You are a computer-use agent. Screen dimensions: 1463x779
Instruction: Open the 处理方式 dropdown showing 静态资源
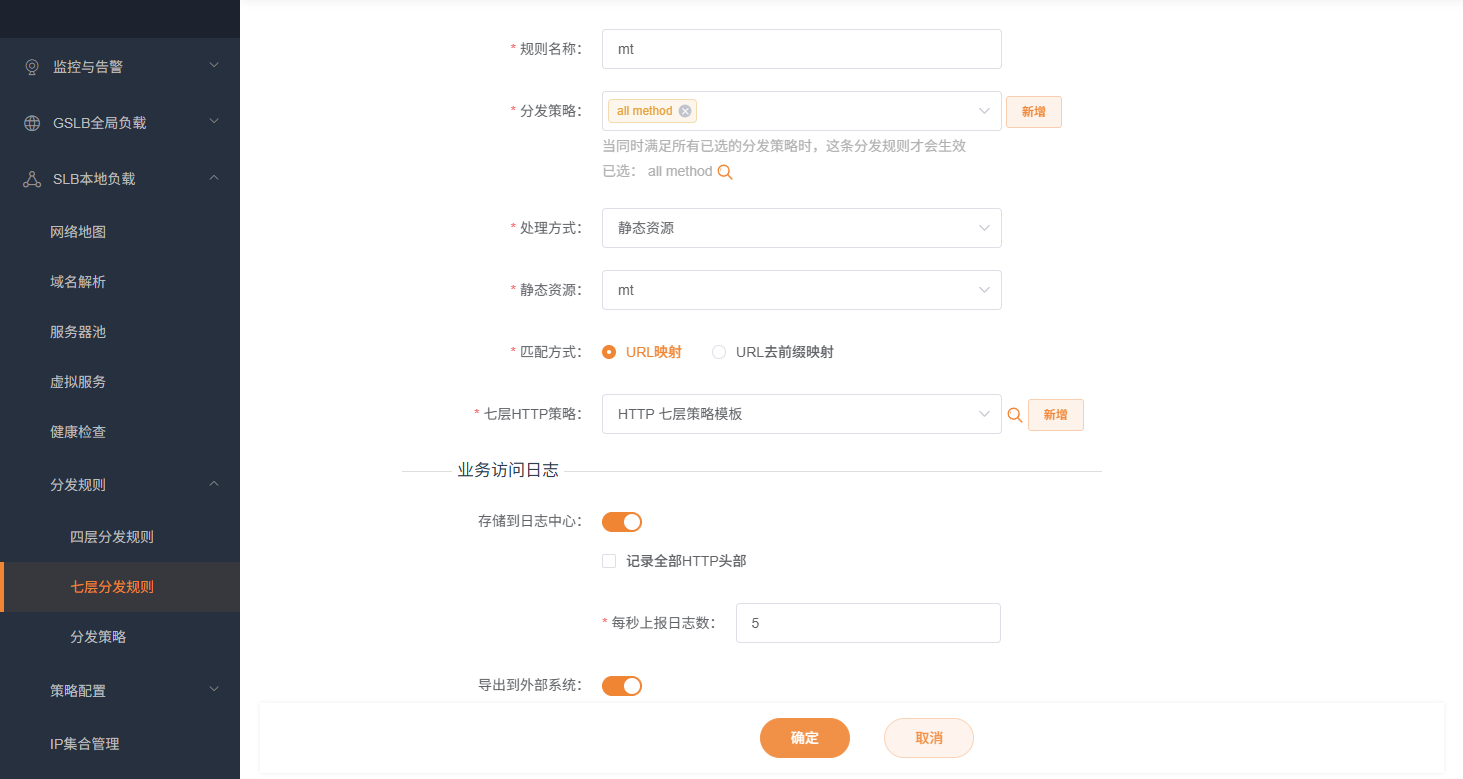[800, 228]
